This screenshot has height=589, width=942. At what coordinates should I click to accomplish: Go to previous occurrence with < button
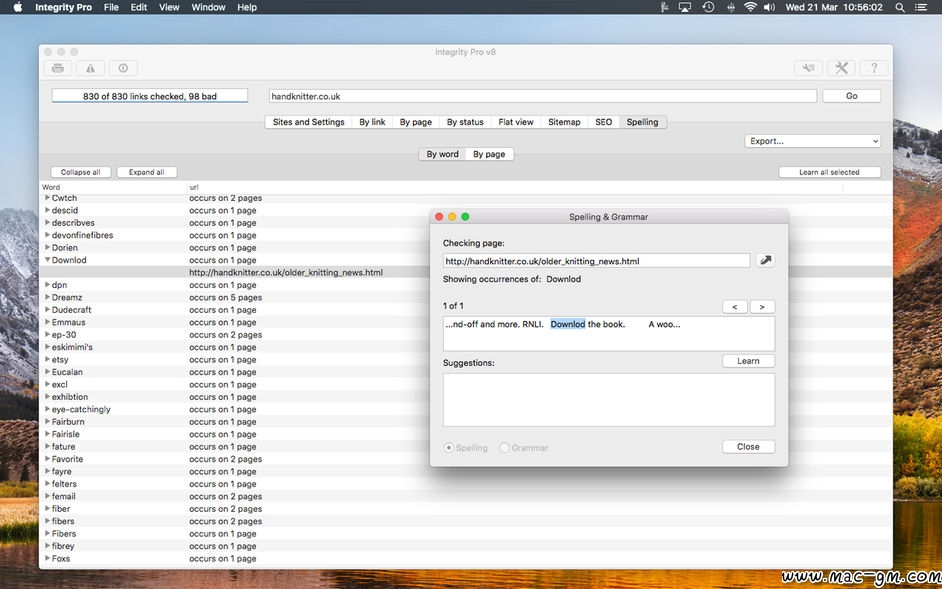tap(735, 307)
